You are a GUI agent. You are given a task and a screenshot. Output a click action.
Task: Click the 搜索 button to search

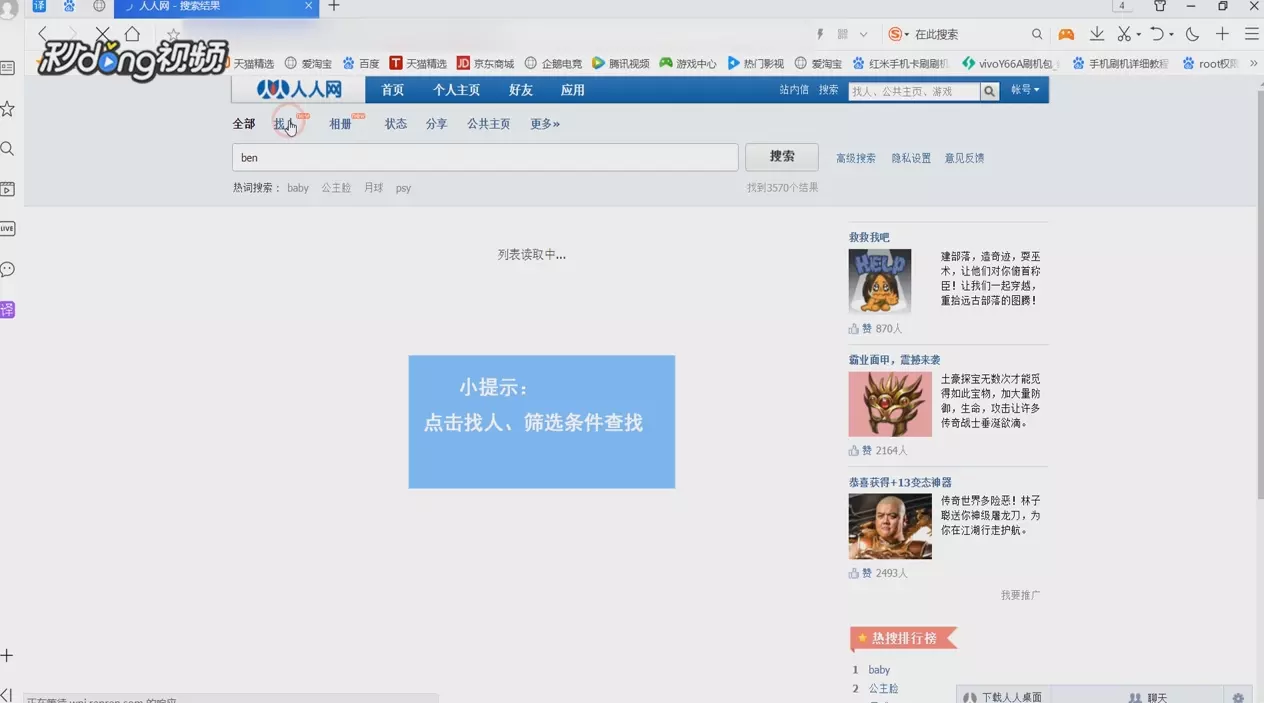[x=781, y=156]
